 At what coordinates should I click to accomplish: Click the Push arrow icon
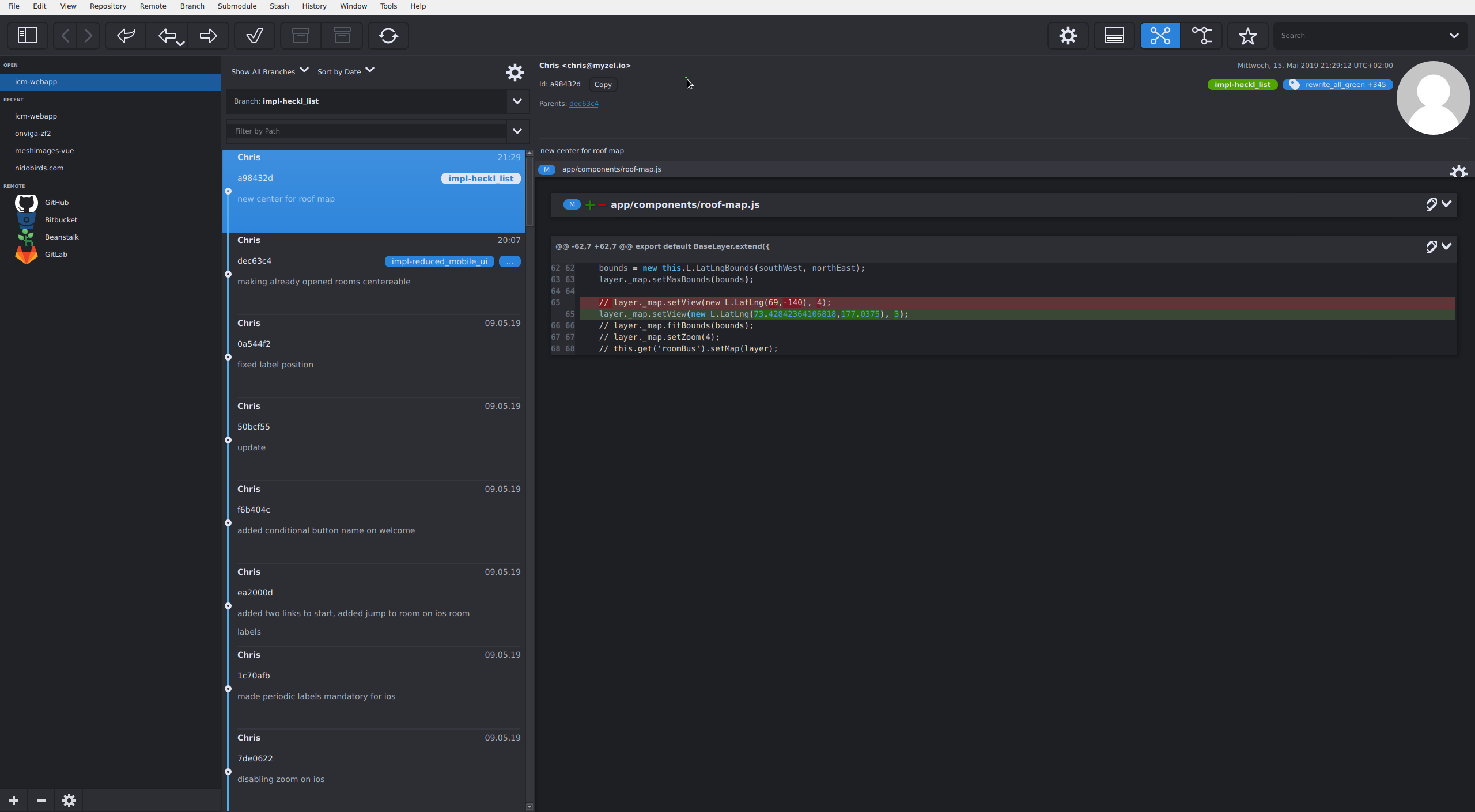pyautogui.click(x=208, y=36)
